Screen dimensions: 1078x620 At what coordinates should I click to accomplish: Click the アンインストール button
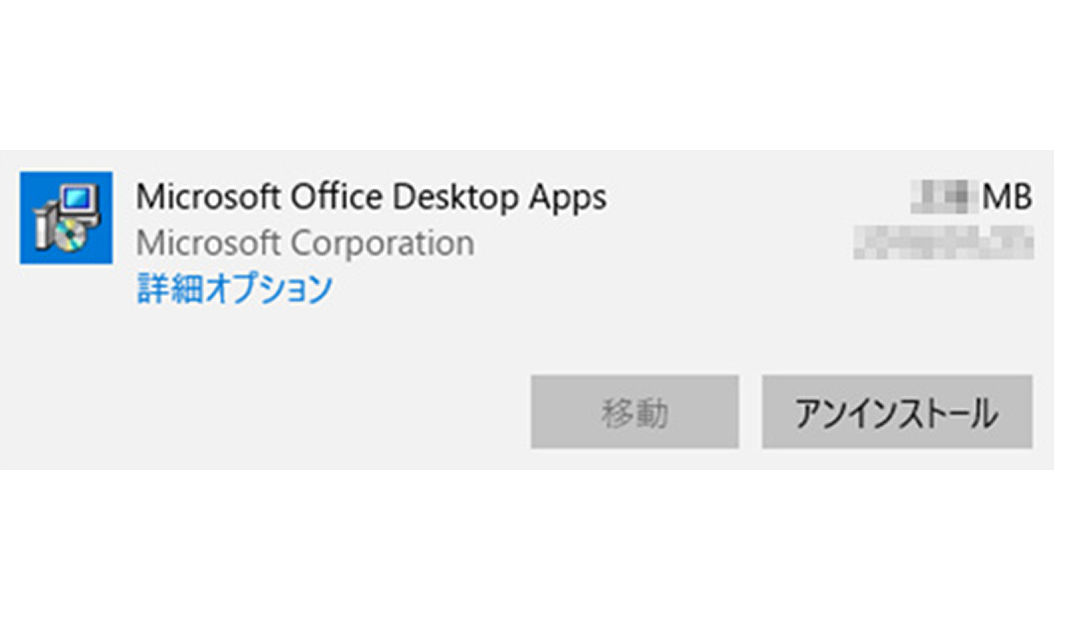pyautogui.click(x=896, y=412)
